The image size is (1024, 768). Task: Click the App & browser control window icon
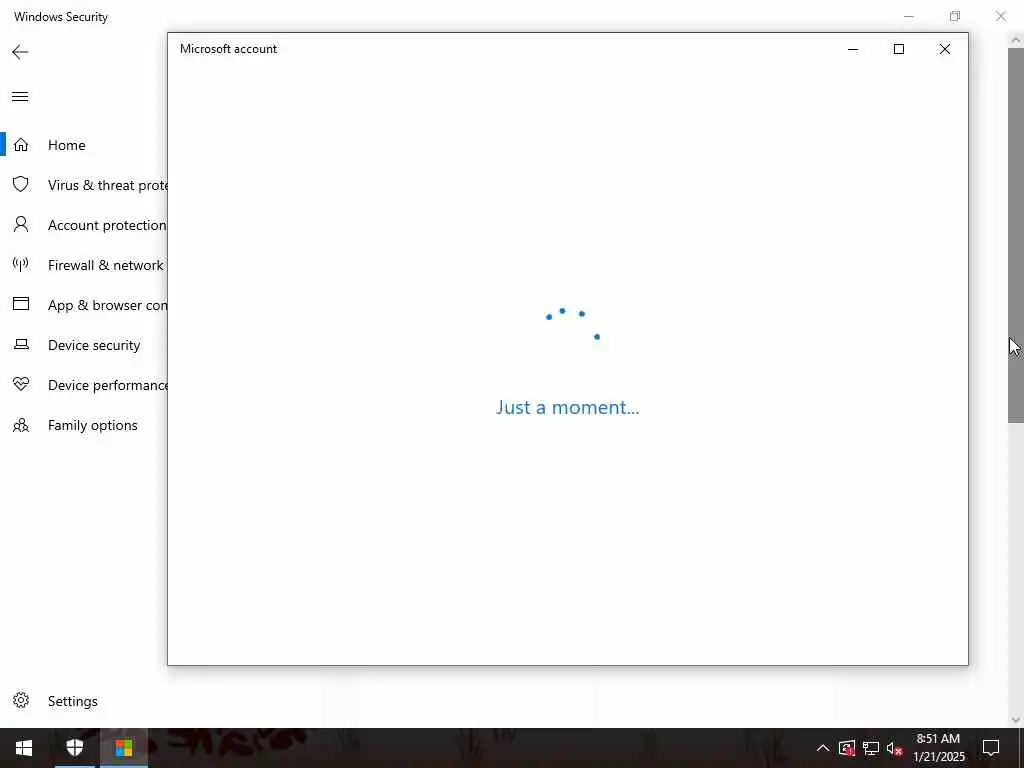pos(21,304)
